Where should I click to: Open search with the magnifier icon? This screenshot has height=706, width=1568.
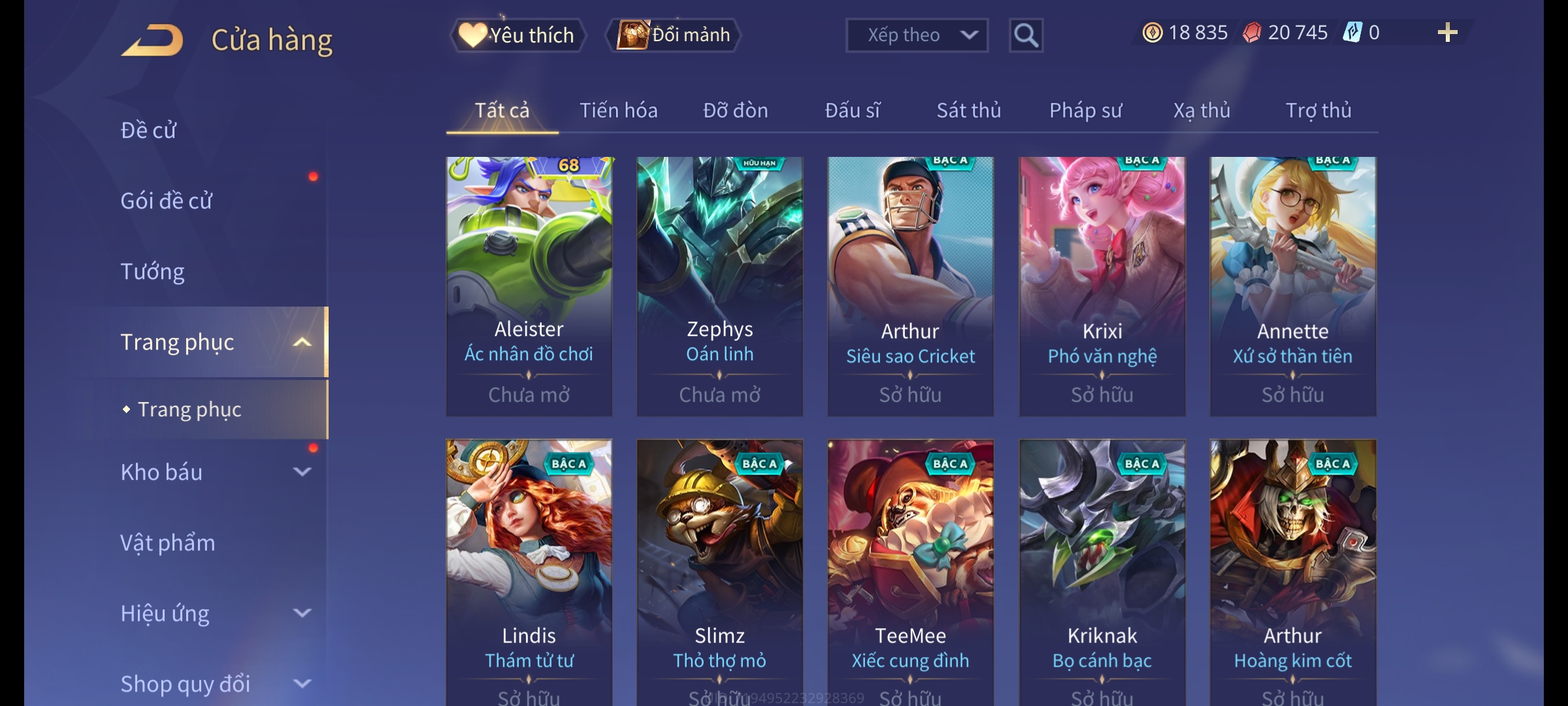tap(1026, 35)
